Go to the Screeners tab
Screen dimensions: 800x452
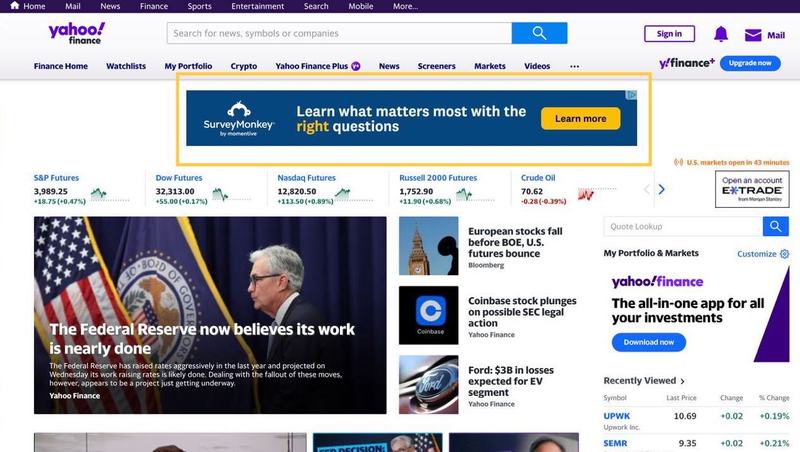coord(436,66)
